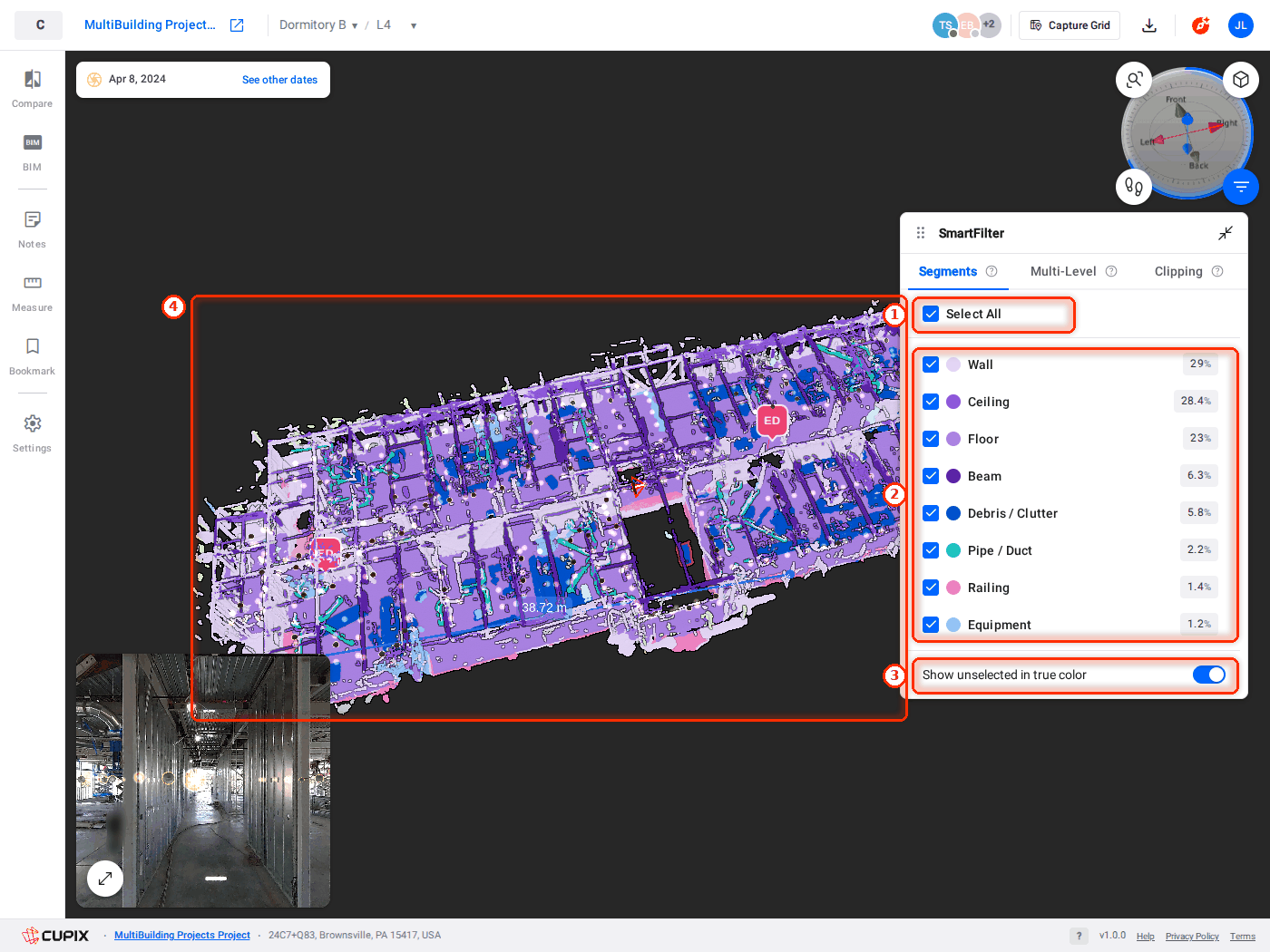The image size is (1270, 952).
Task: Open the Notes tool
Action: pyautogui.click(x=33, y=228)
